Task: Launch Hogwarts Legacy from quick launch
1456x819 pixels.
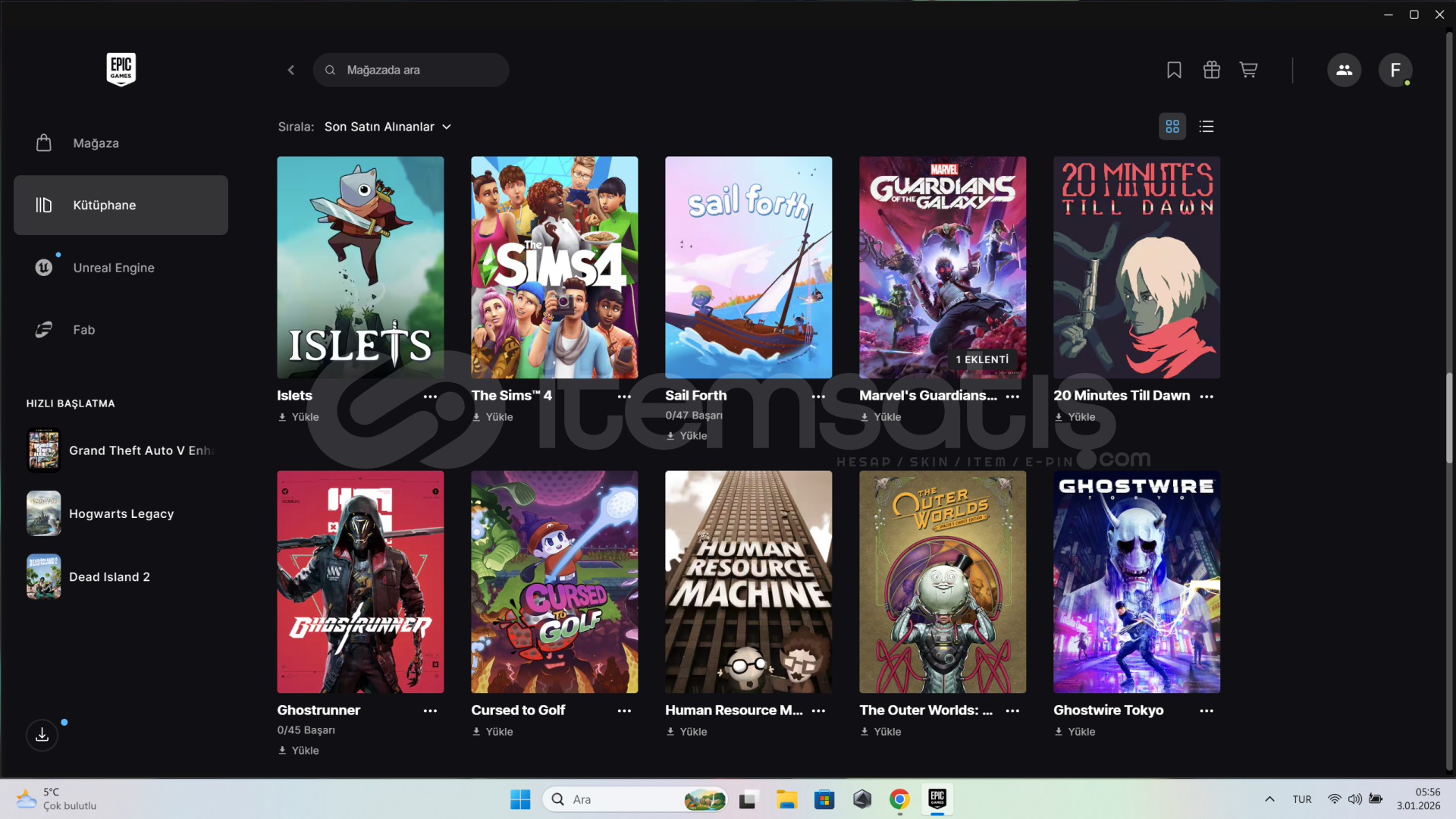Action: (121, 513)
